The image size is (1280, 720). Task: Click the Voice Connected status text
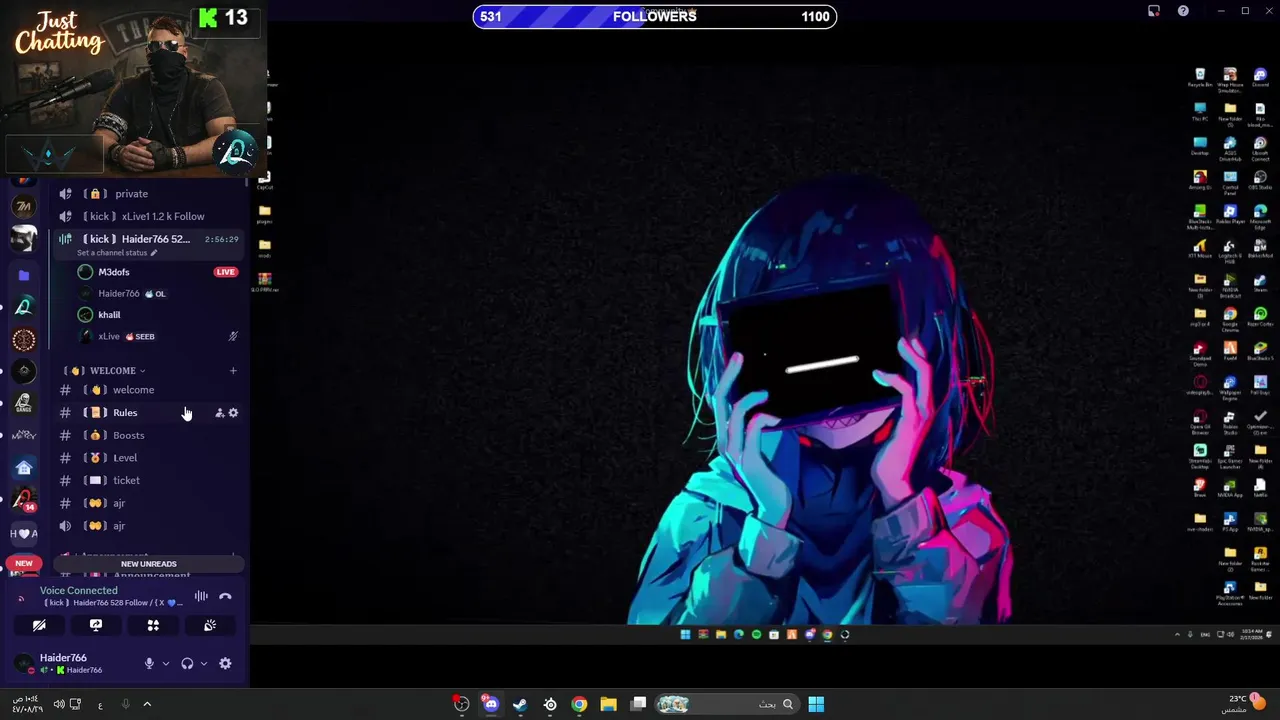pos(79,591)
